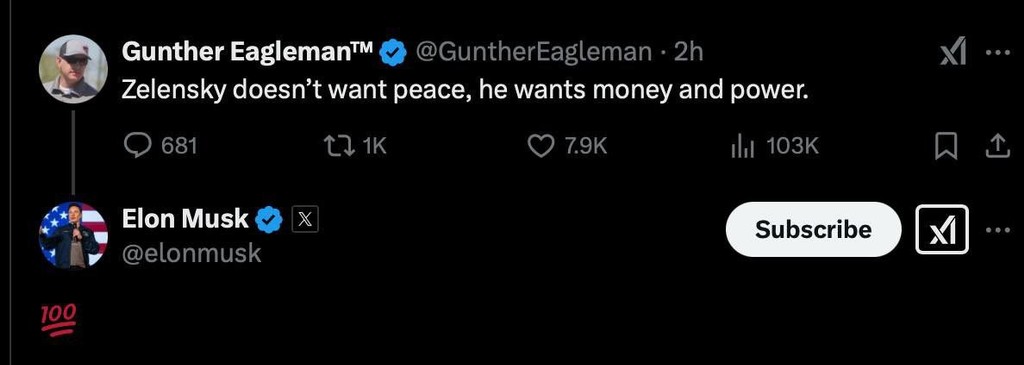Bookmark Gunther Eagleman's post
1024x365 pixels.
coord(946,146)
